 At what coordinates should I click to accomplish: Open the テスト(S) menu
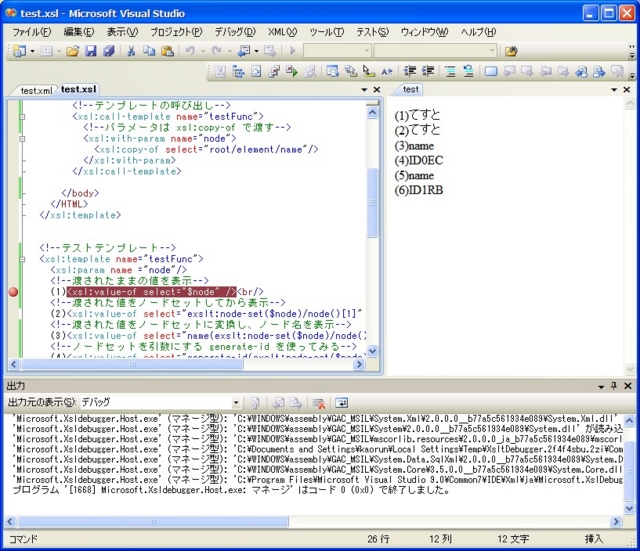point(372,32)
